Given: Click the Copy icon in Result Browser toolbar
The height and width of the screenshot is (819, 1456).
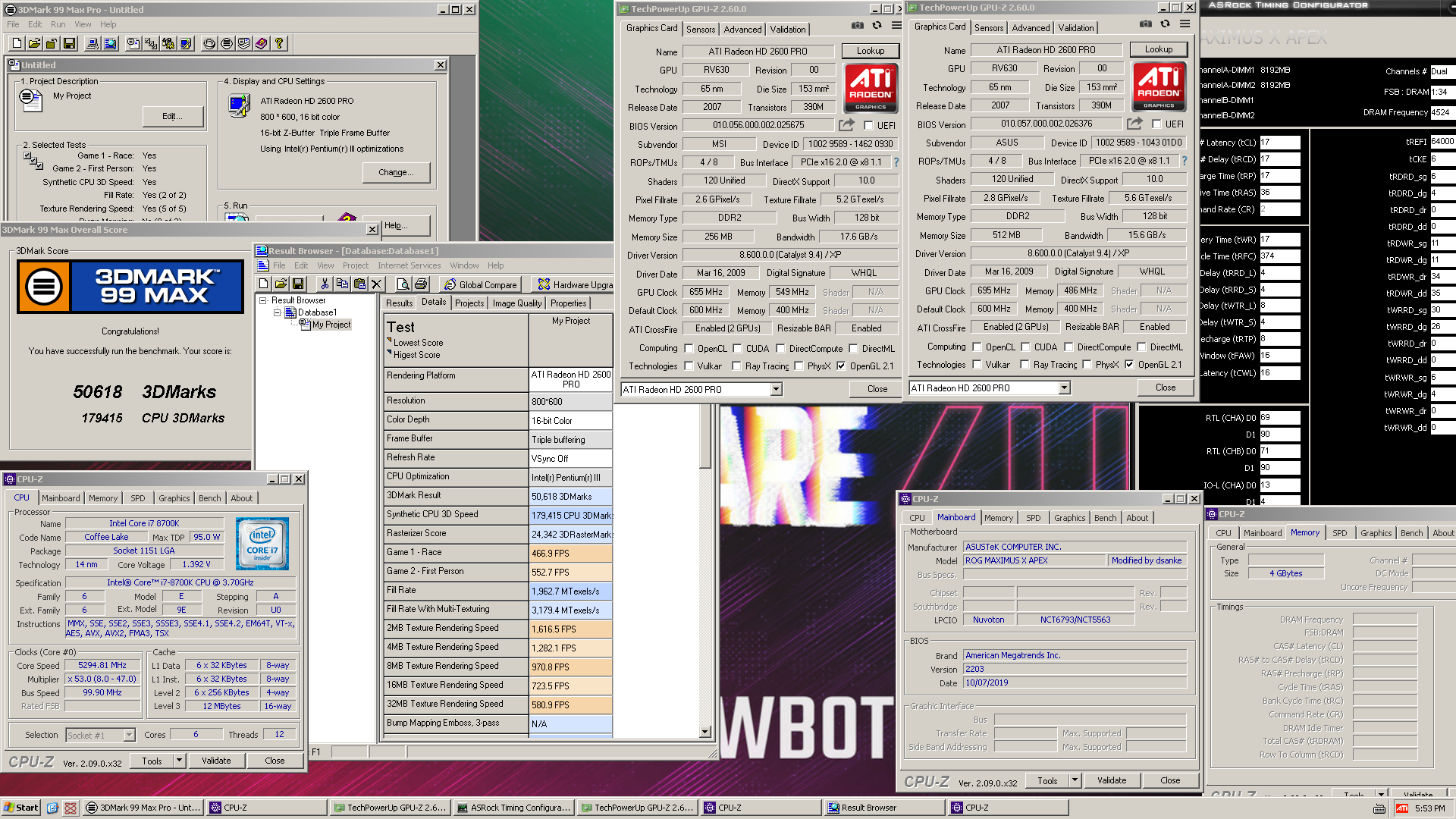Looking at the screenshot, I should 342,284.
